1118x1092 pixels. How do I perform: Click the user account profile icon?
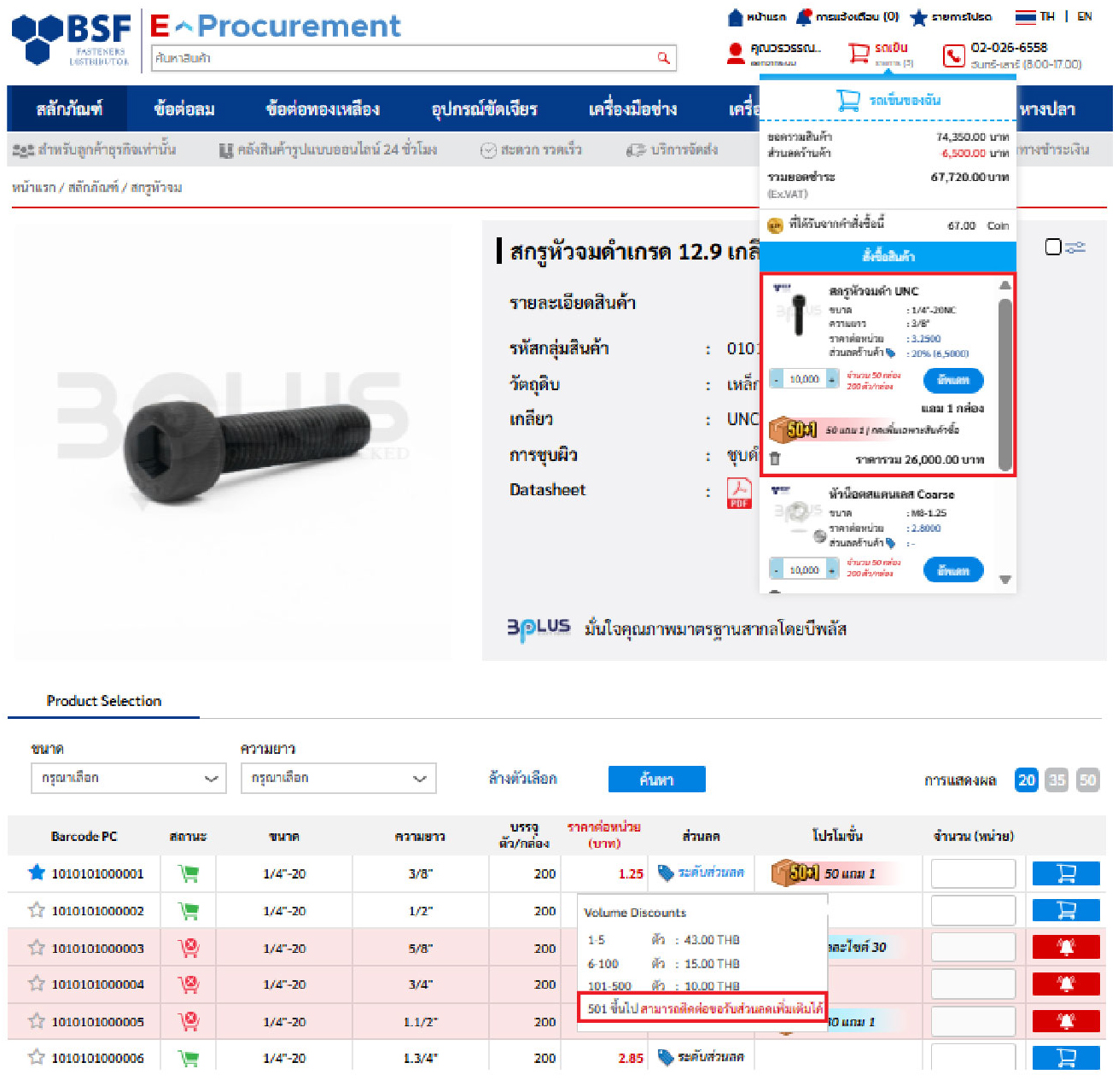point(736,54)
